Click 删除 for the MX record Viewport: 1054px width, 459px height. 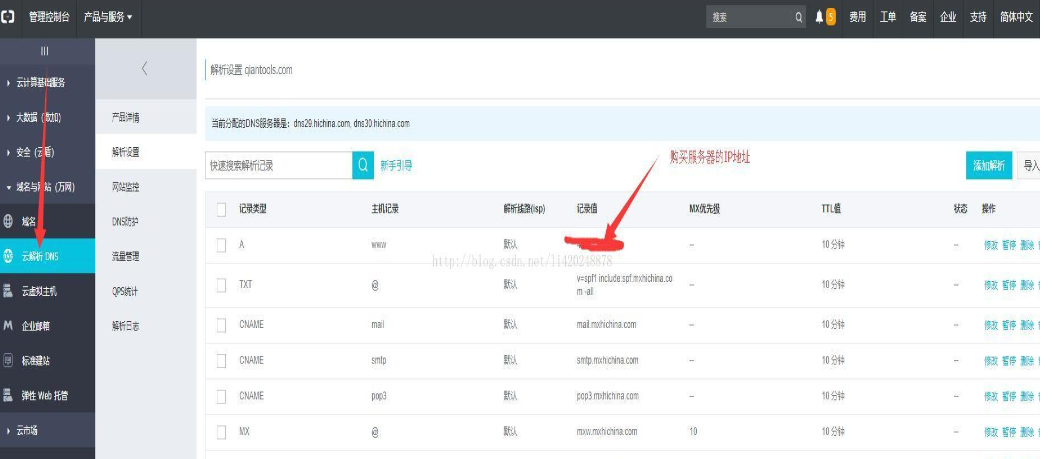(1027, 432)
